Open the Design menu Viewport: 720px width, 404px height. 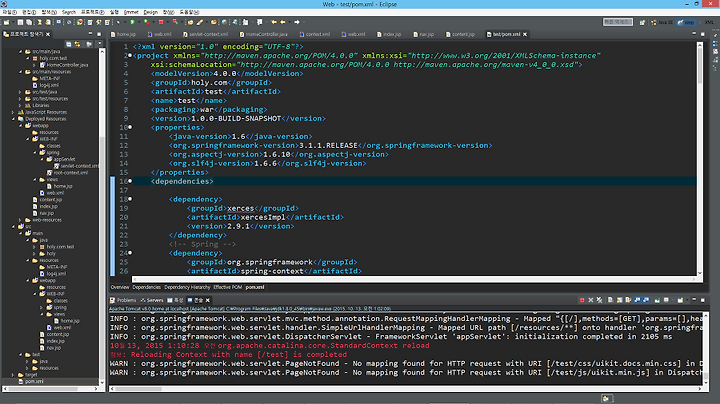coord(150,12)
